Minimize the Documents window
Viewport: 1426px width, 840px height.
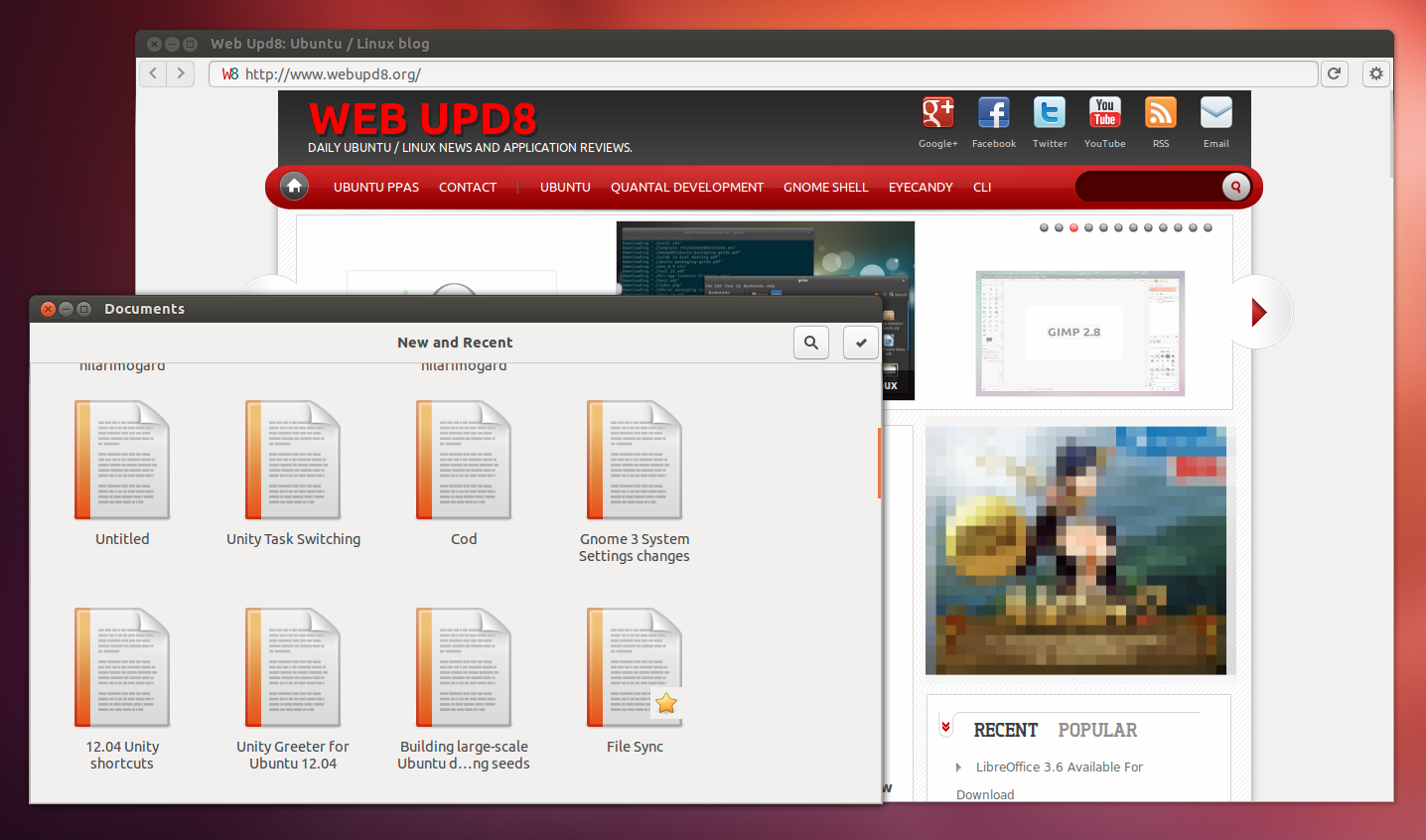point(66,309)
